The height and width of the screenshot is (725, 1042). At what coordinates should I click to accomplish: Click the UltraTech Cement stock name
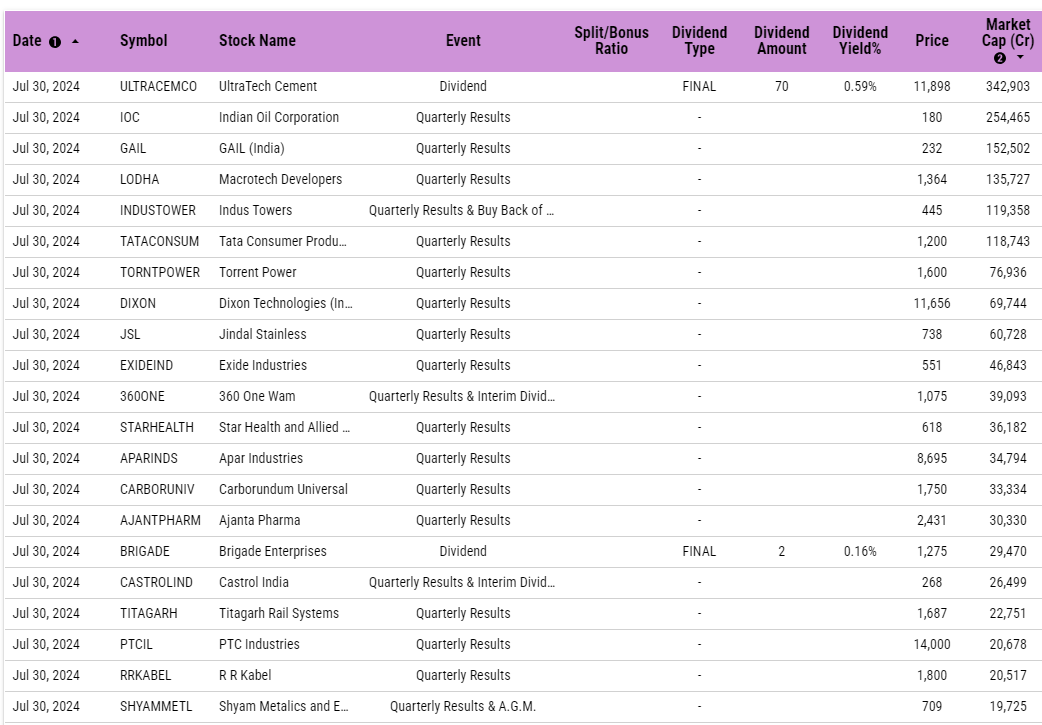point(268,86)
